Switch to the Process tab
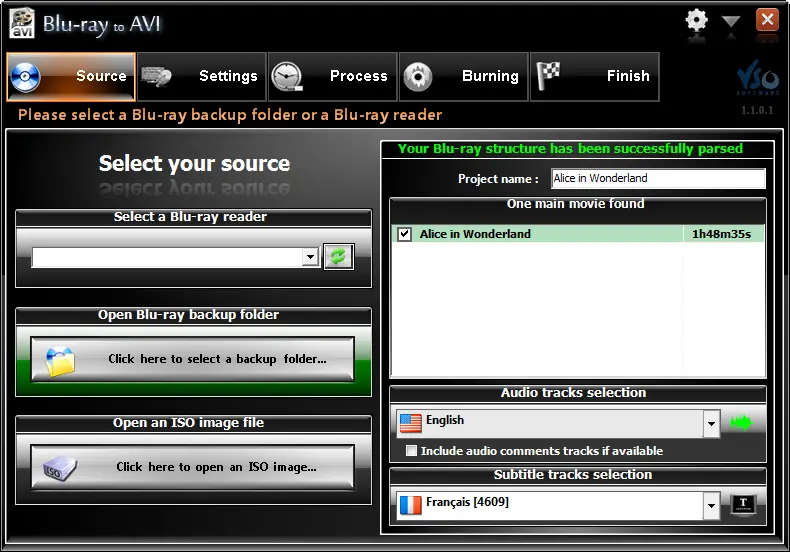Viewport: 790px width, 552px height. click(333, 77)
